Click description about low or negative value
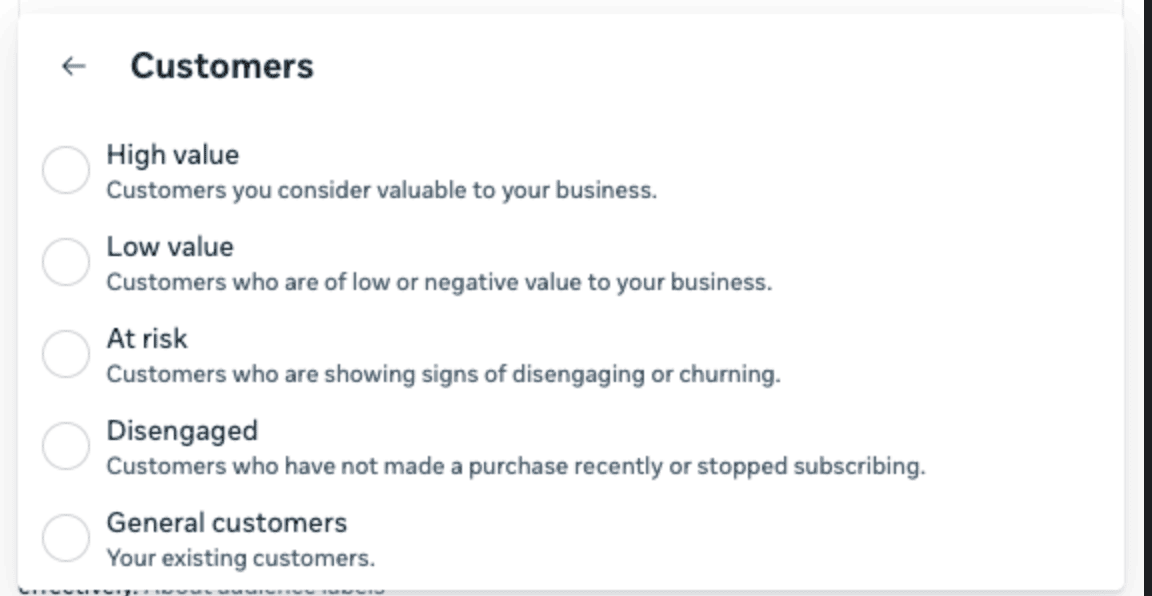Image resolution: width=1152 pixels, height=596 pixels. click(x=439, y=282)
